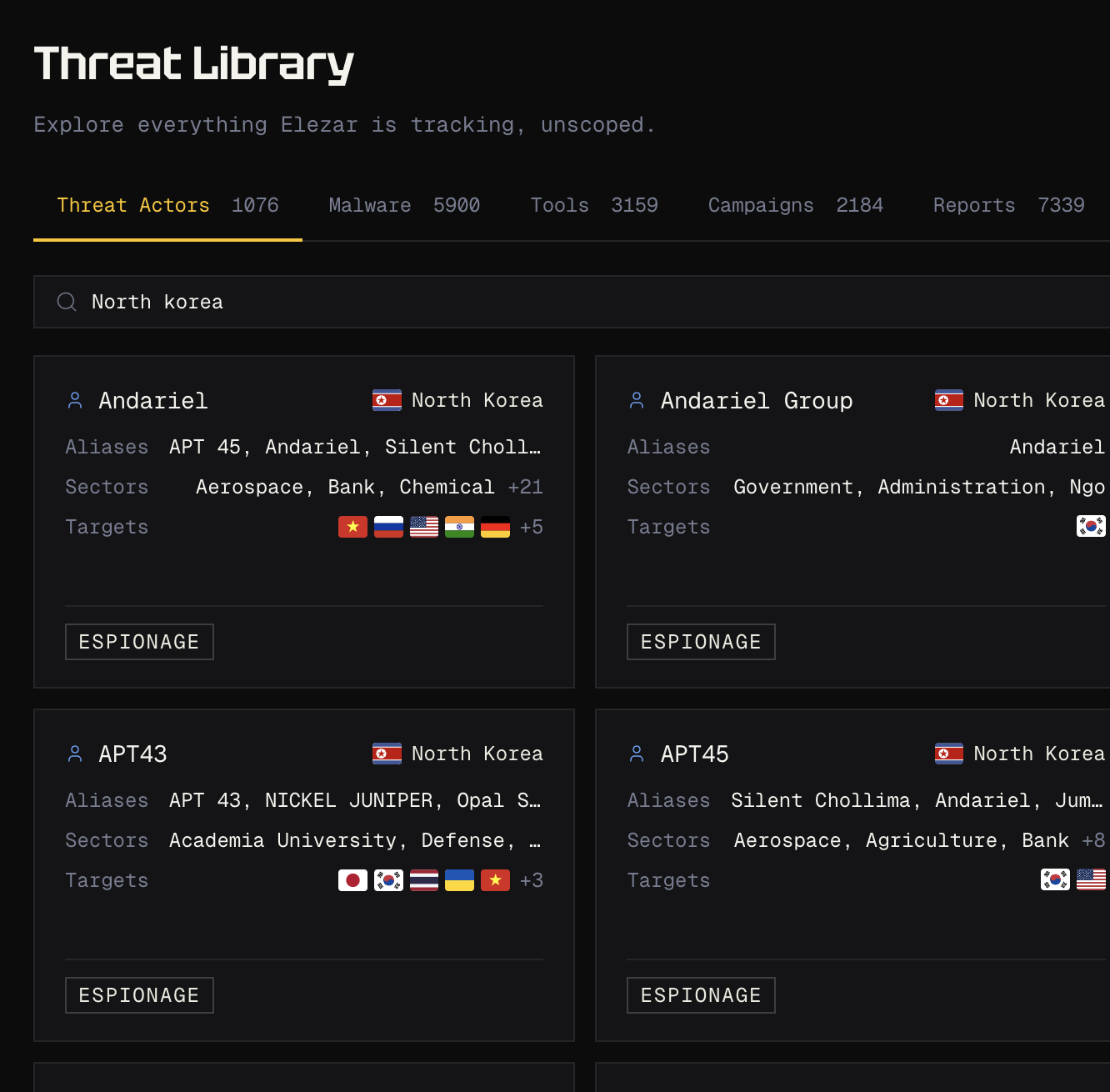
Task: Open the Andariel Group threat actor title
Action: [x=757, y=401]
